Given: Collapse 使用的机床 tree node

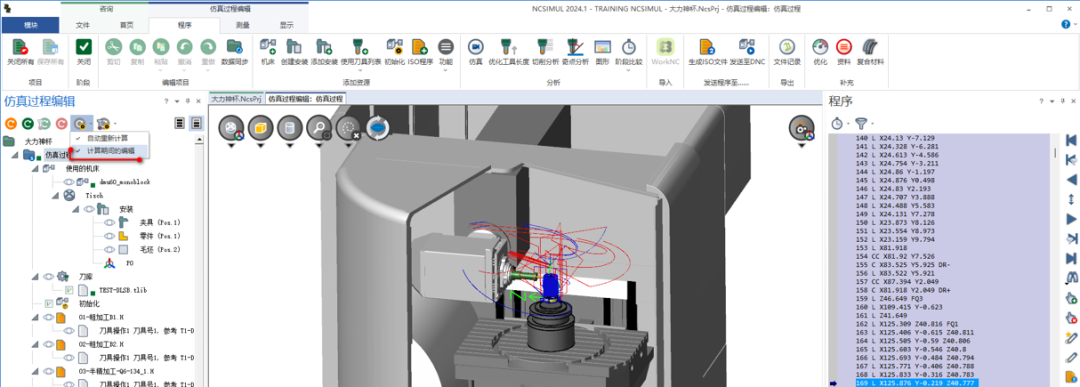Looking at the screenshot, I should (x=36, y=168).
